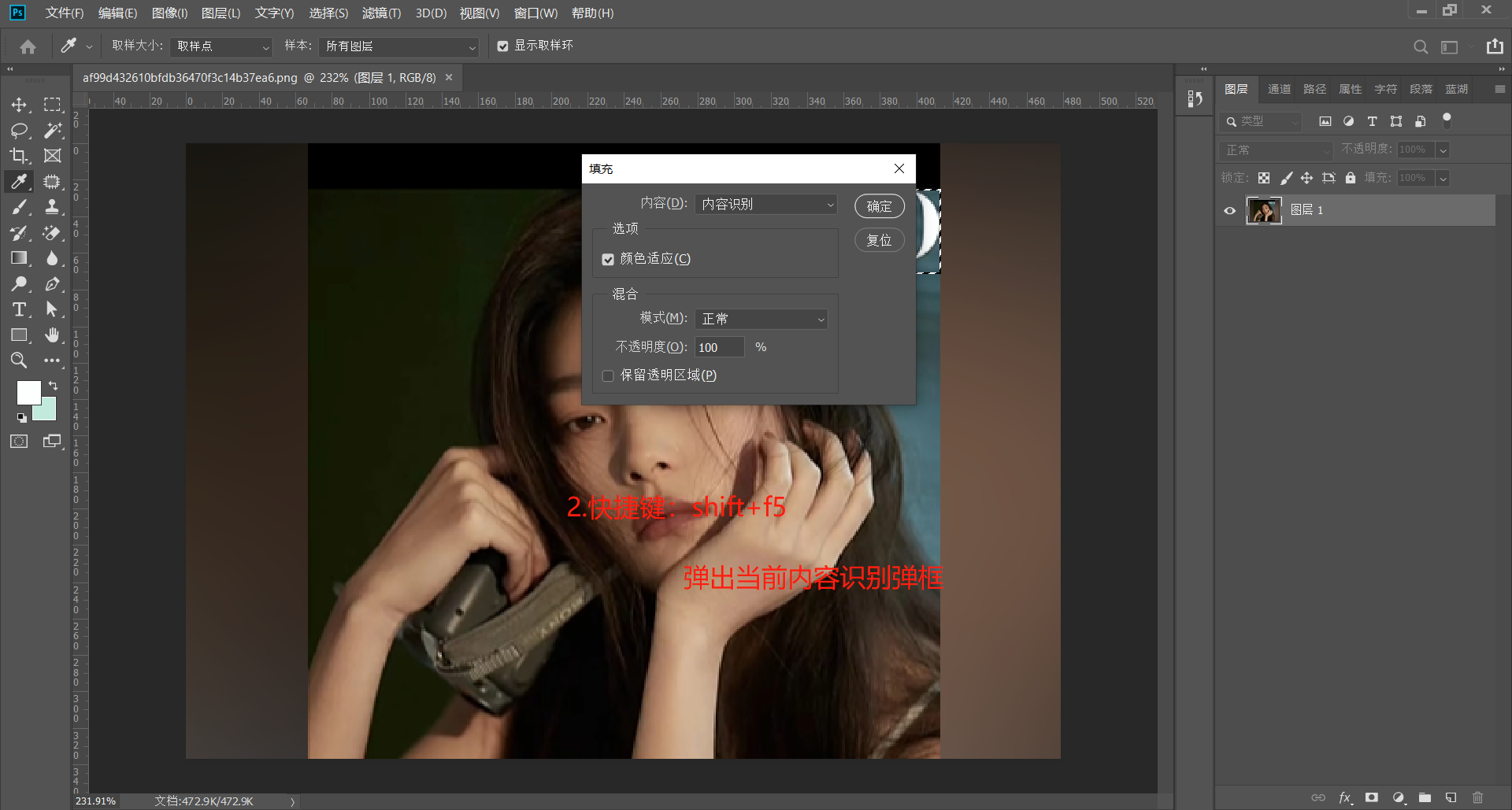Click the Share icon at top right
The width and height of the screenshot is (1512, 810).
point(1495,46)
